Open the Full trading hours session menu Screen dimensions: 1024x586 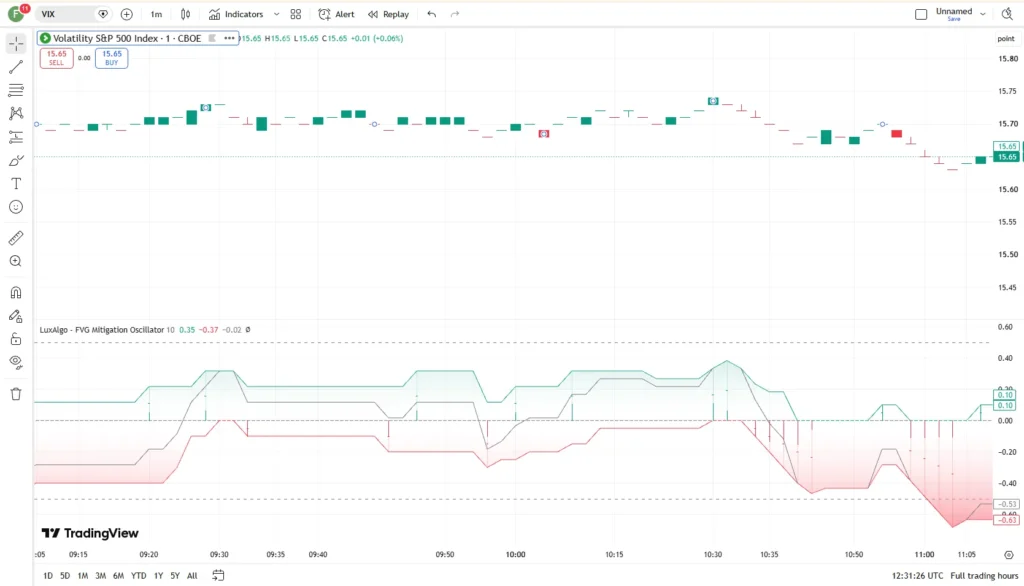(x=984, y=576)
